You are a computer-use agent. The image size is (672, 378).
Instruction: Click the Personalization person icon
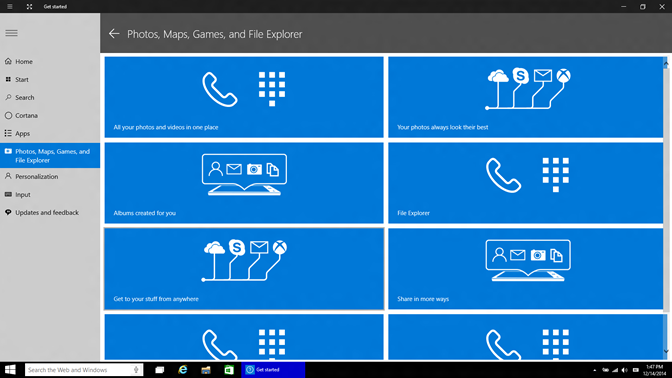8,176
